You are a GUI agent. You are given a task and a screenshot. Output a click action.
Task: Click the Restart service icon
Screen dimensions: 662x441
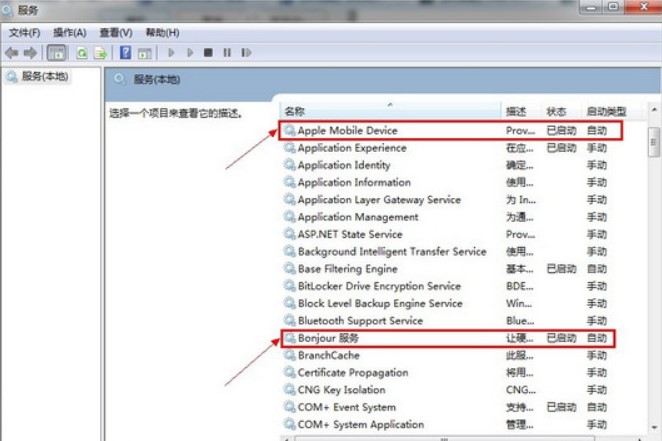pos(247,52)
